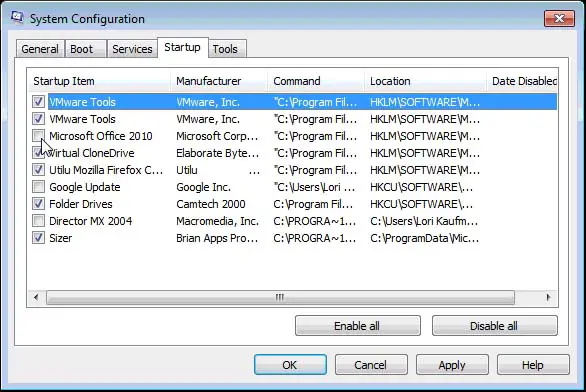Go to the Services tab
This screenshot has width=586, height=392.
pyautogui.click(x=132, y=49)
